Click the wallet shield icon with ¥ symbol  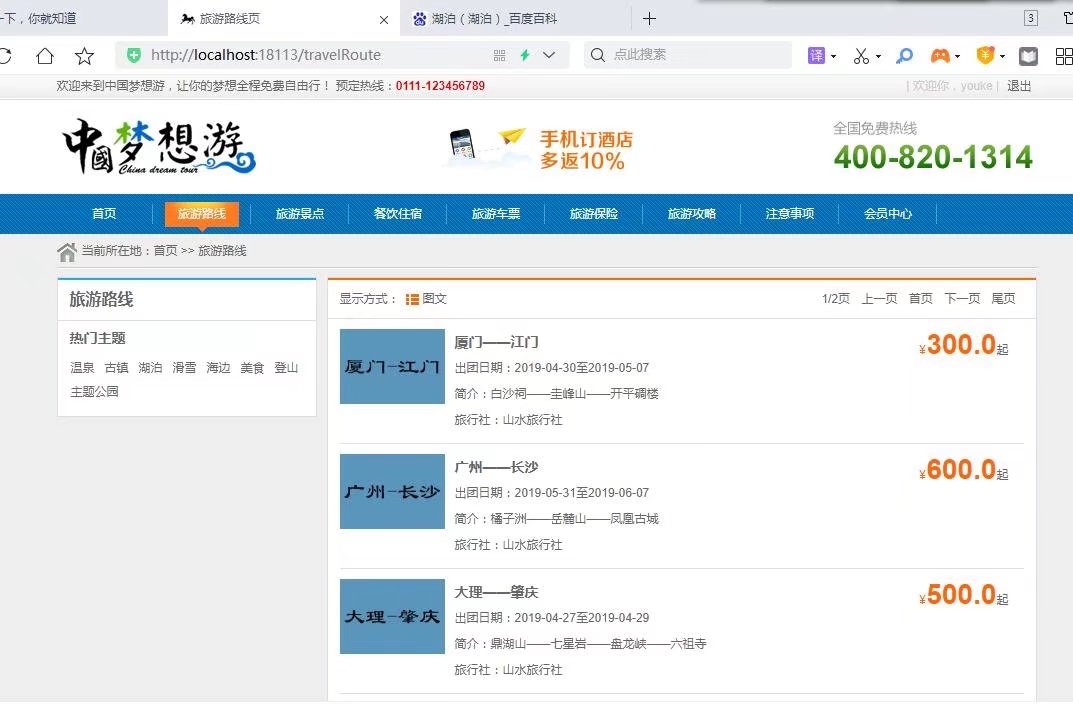983,55
